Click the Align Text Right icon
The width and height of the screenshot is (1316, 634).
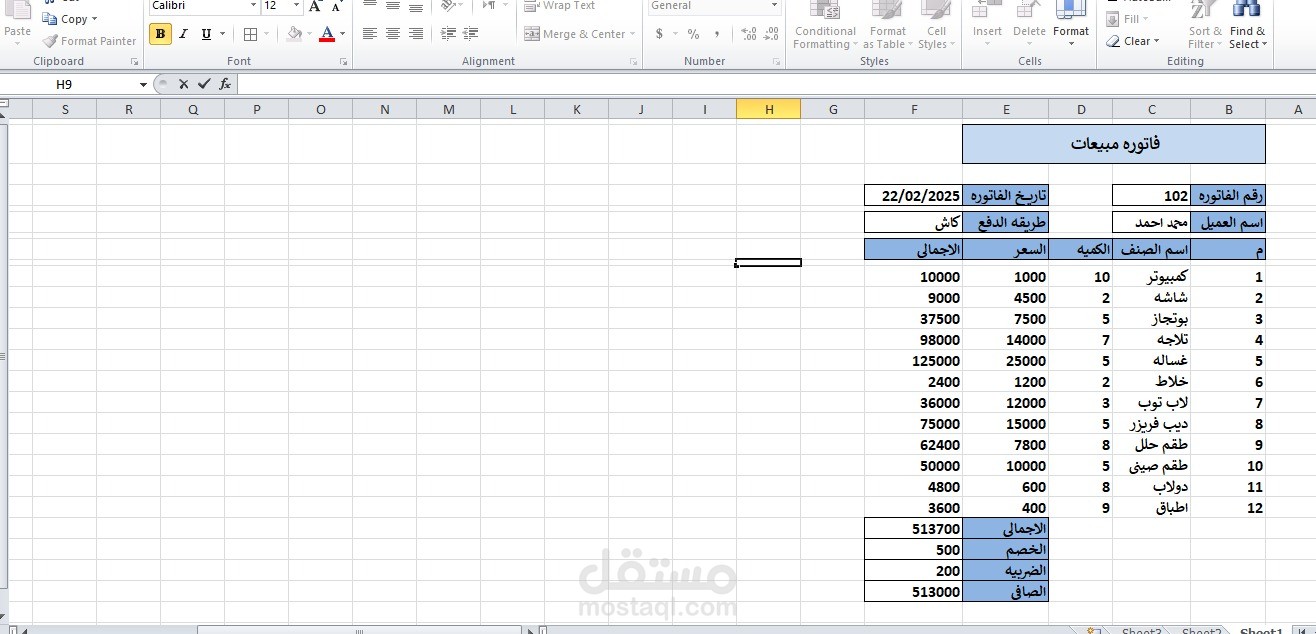coord(416,34)
